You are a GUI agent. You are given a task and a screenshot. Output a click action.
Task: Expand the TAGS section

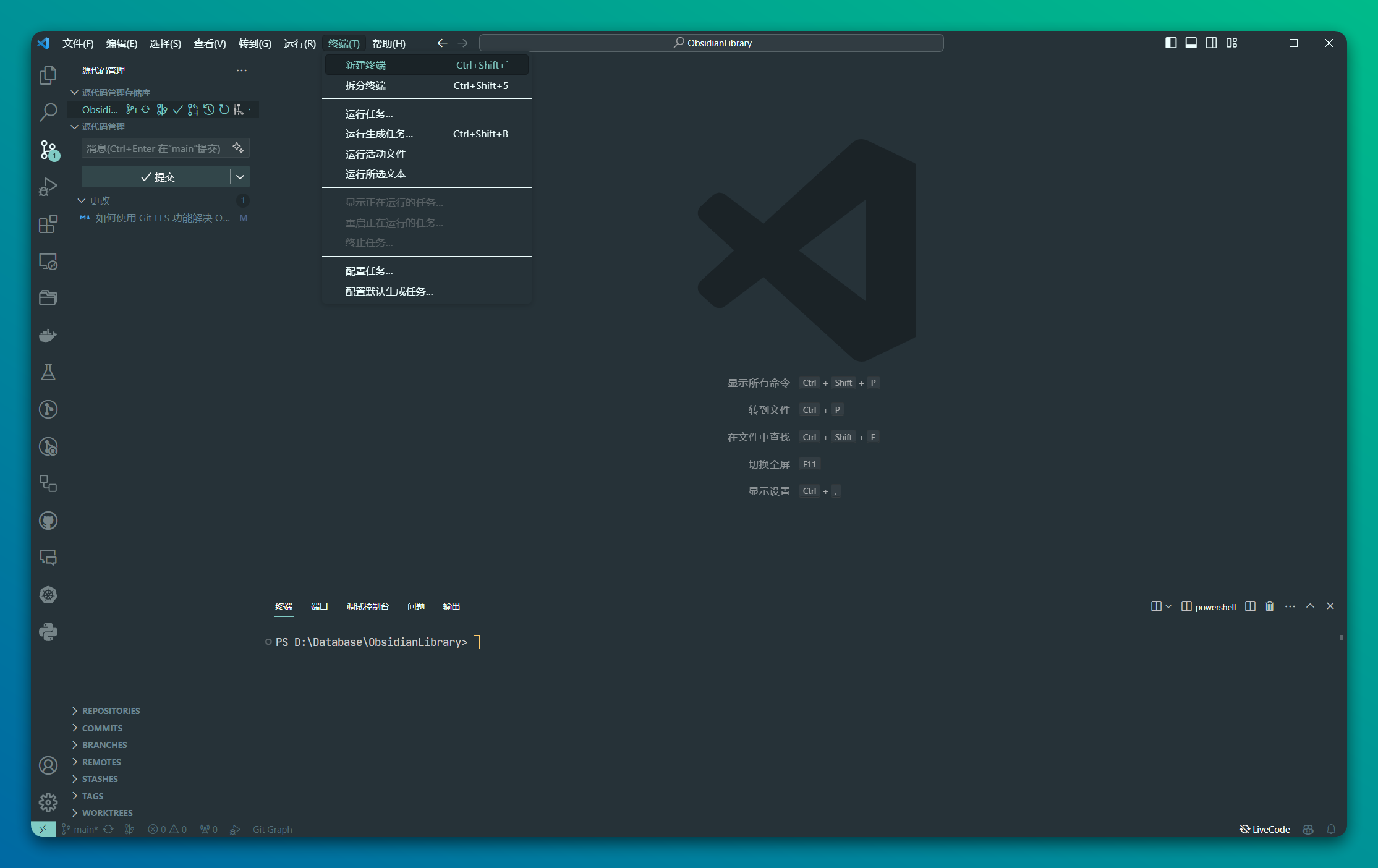tap(93, 796)
